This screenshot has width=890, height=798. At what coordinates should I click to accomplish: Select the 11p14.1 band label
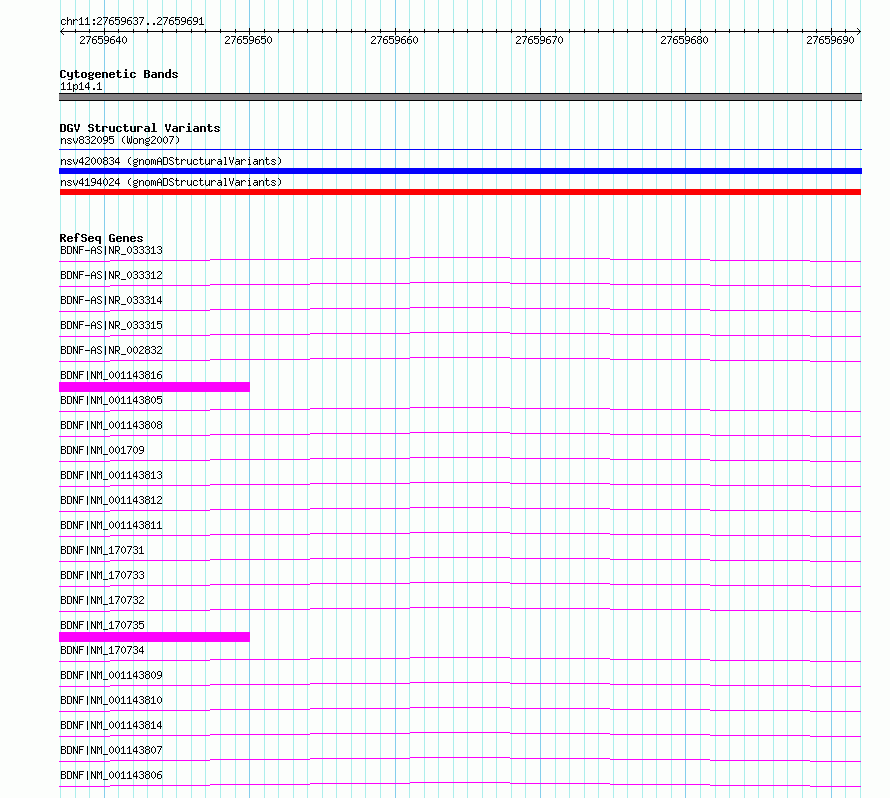coord(81,86)
